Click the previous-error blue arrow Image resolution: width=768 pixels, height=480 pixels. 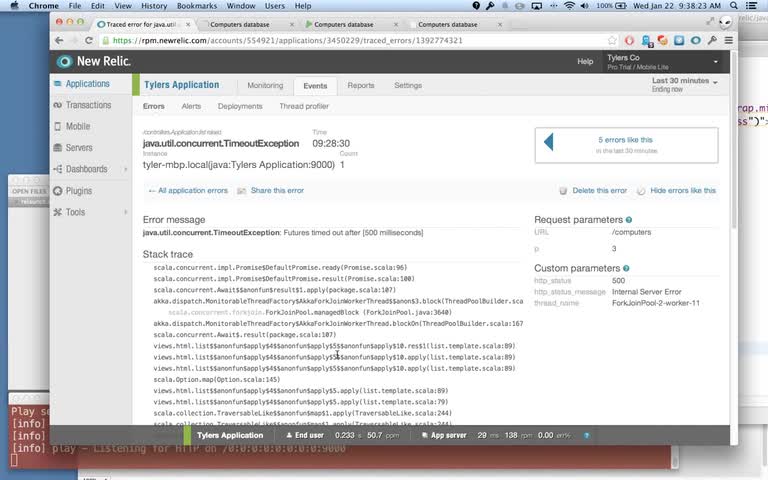[549, 142]
